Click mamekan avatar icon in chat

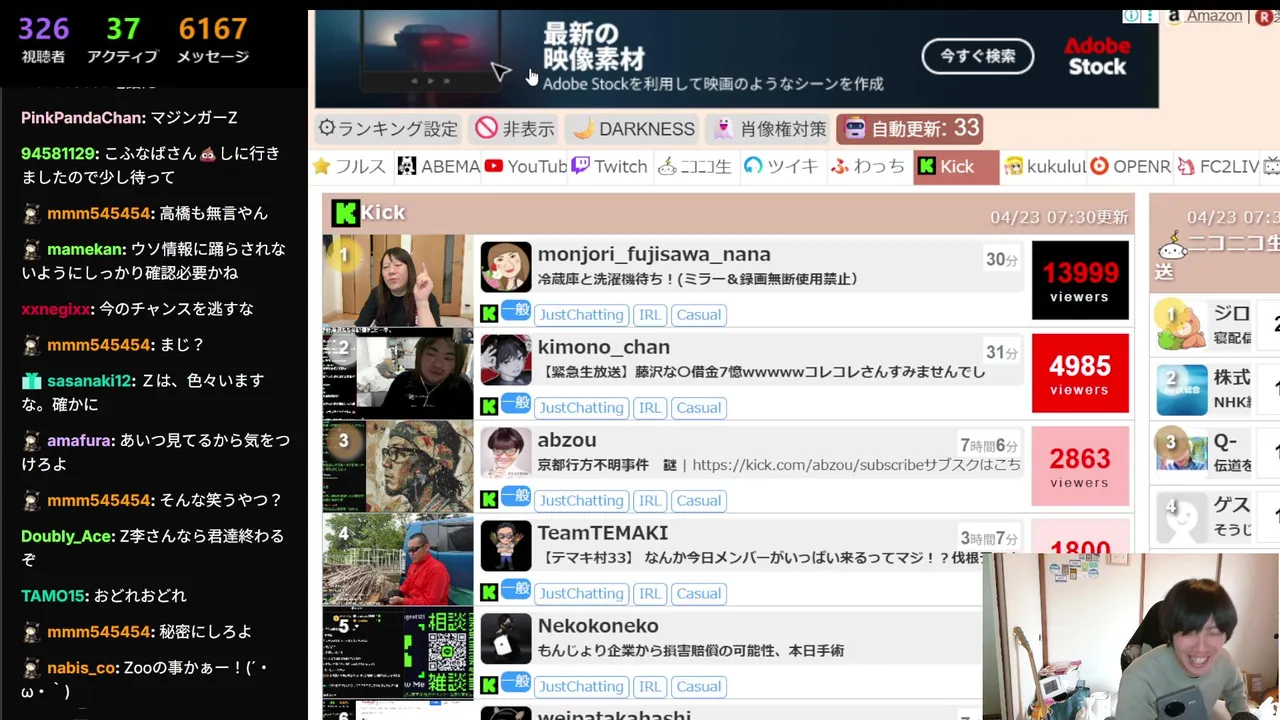pos(31,249)
